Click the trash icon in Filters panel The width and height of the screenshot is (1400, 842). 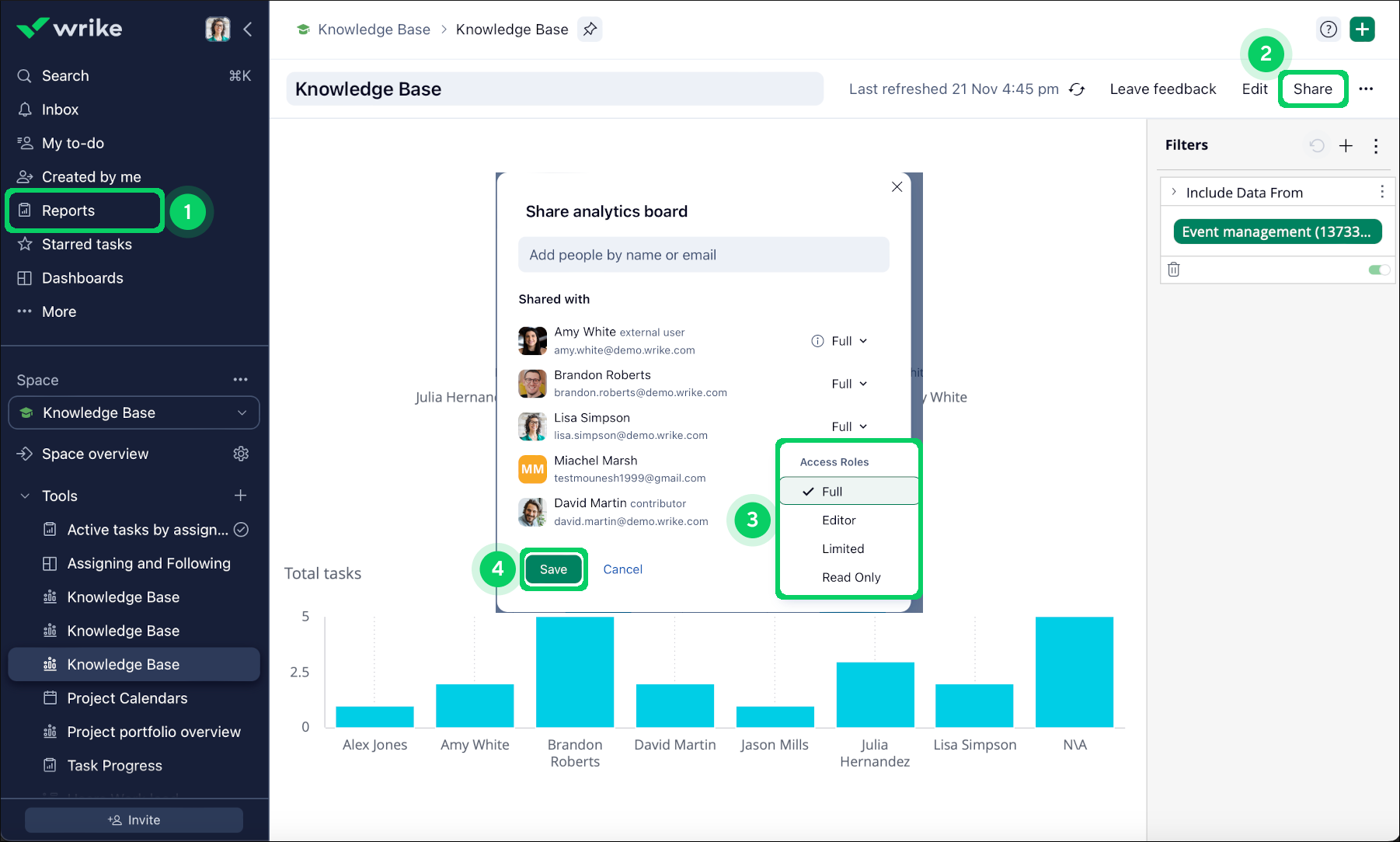[x=1173, y=270]
